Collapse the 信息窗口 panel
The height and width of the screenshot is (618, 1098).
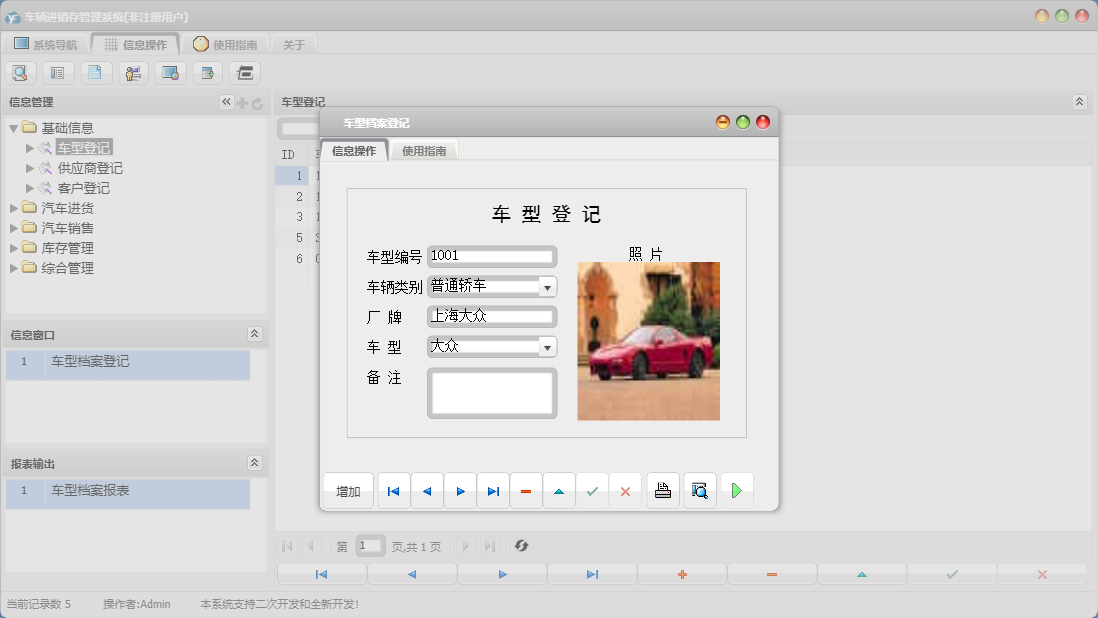tap(254, 334)
